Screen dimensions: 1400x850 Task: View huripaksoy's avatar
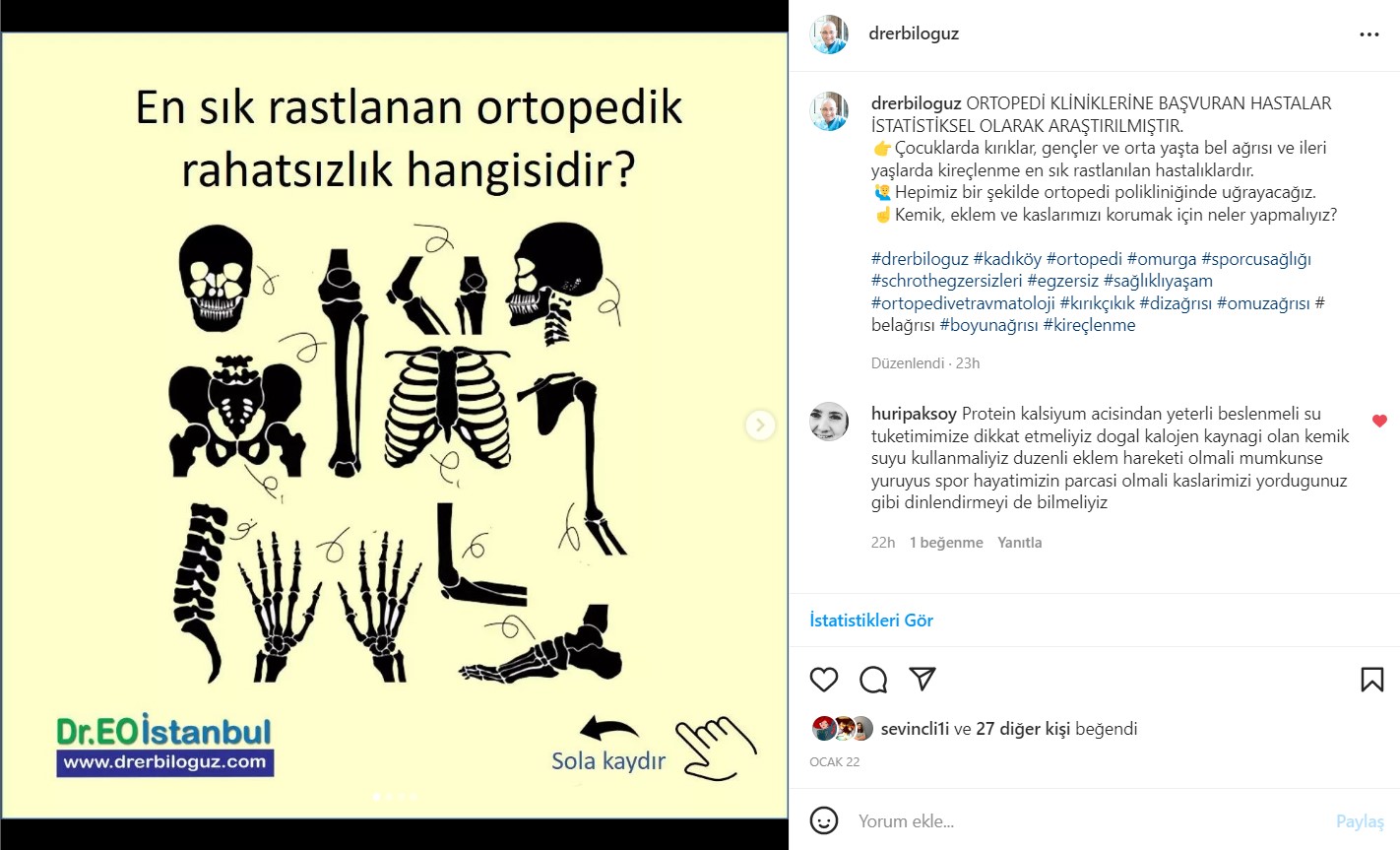point(829,422)
